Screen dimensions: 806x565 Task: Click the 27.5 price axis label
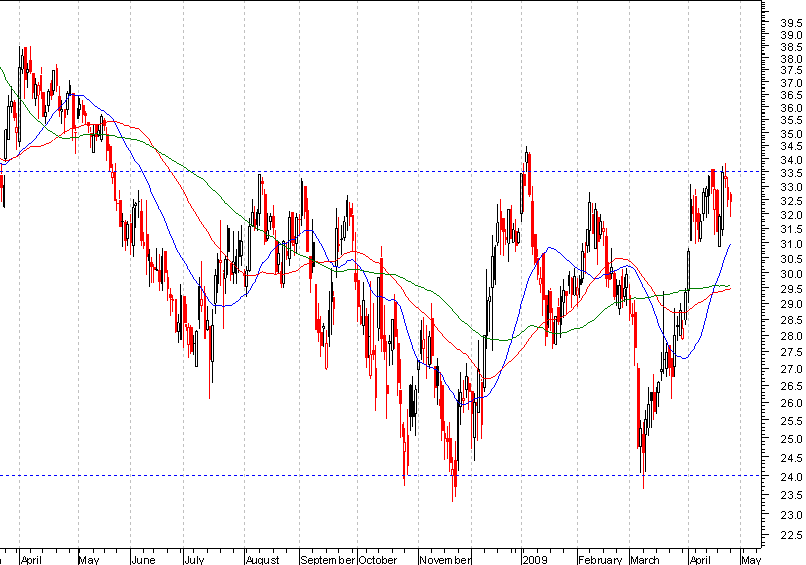pyautogui.click(x=791, y=352)
